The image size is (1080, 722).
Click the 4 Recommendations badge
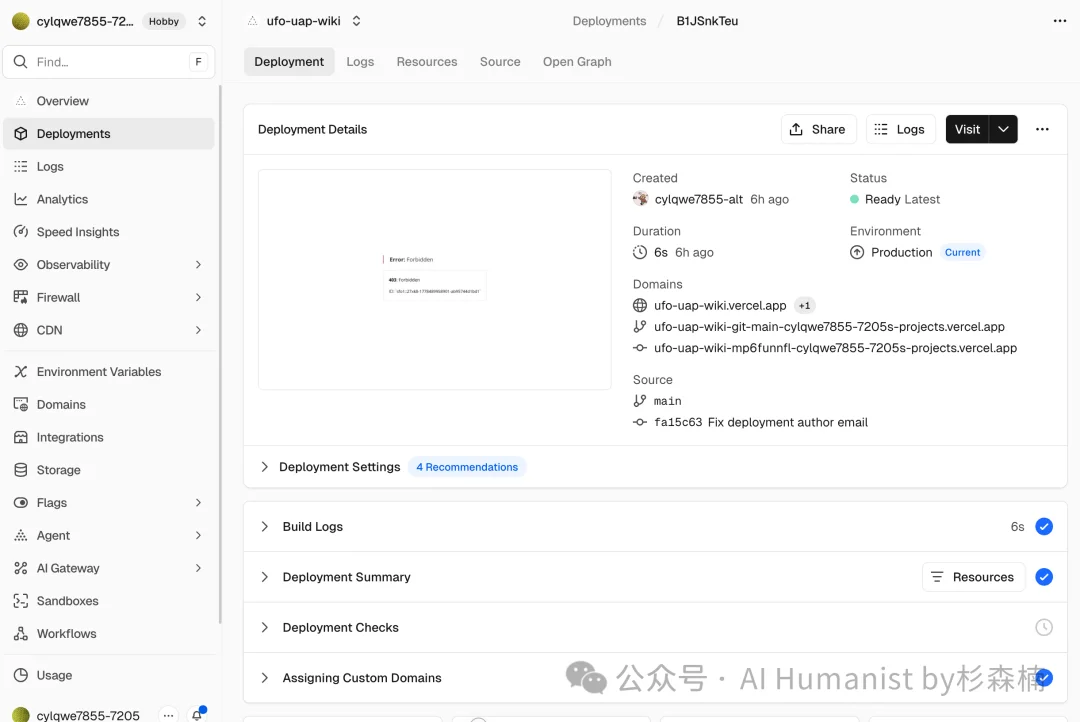[467, 466]
